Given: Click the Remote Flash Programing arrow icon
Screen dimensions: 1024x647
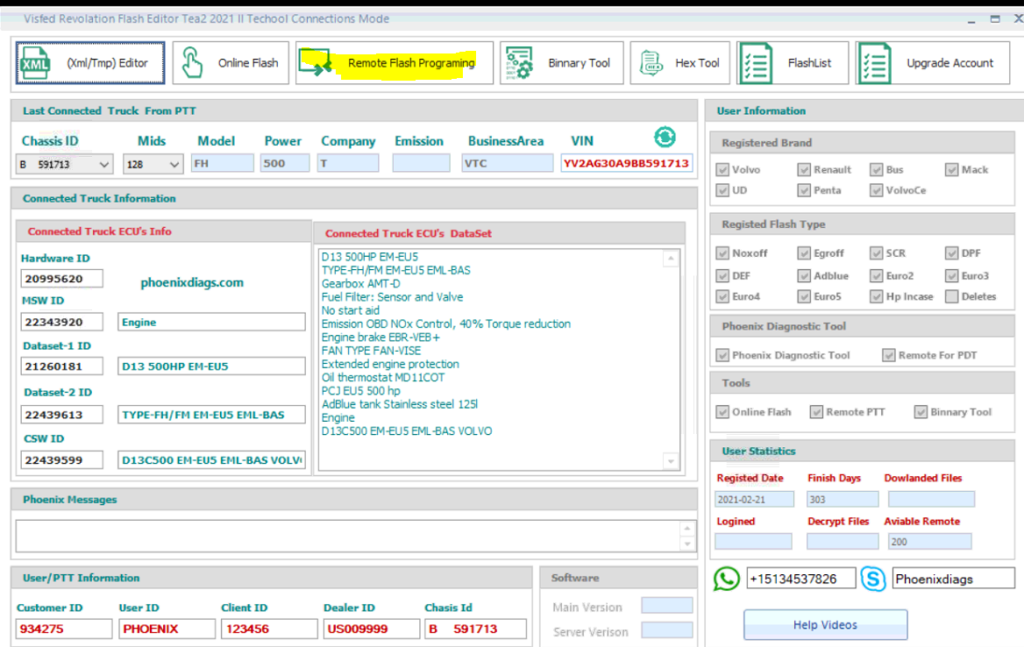Looking at the screenshot, I should pyautogui.click(x=315, y=63).
